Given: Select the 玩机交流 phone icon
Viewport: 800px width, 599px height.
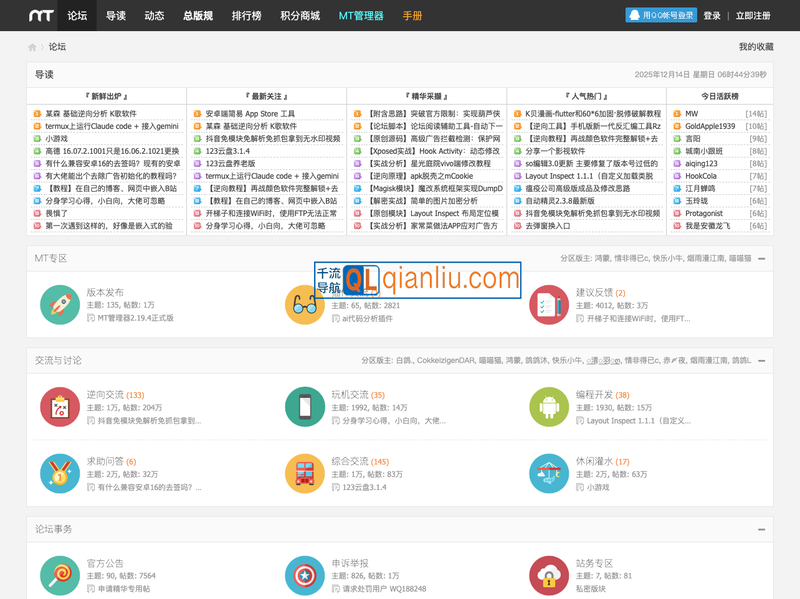Looking at the screenshot, I should click(305, 406).
